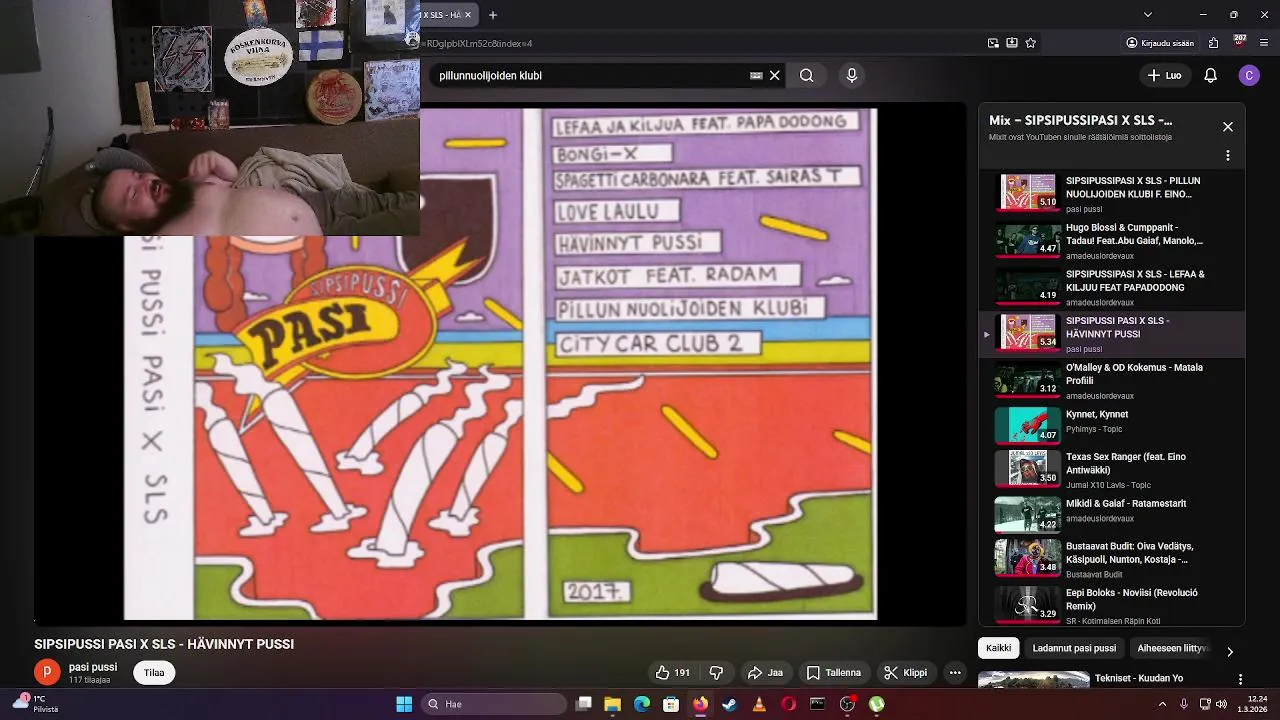Image resolution: width=1280 pixels, height=720 pixels.
Task: Open OBS Studio from taskbar
Action: pos(847,704)
